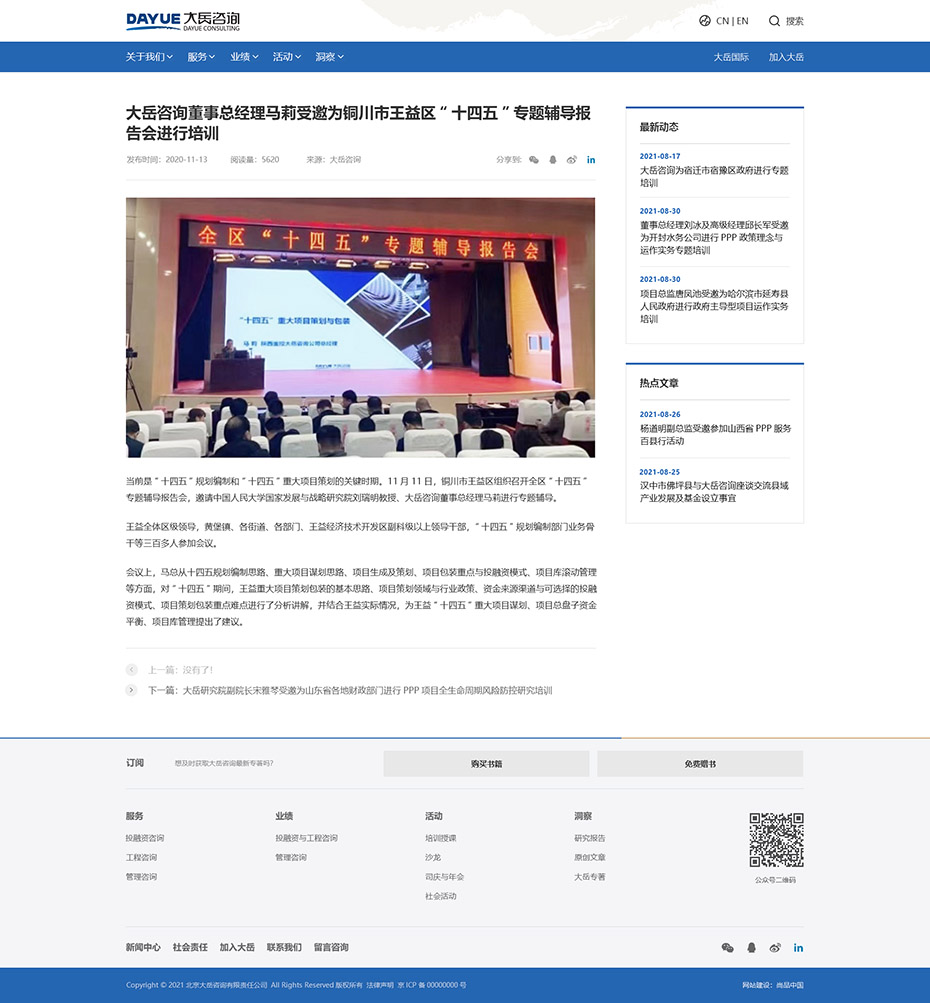Expand the 洞察 navigation dropdown

[329, 57]
